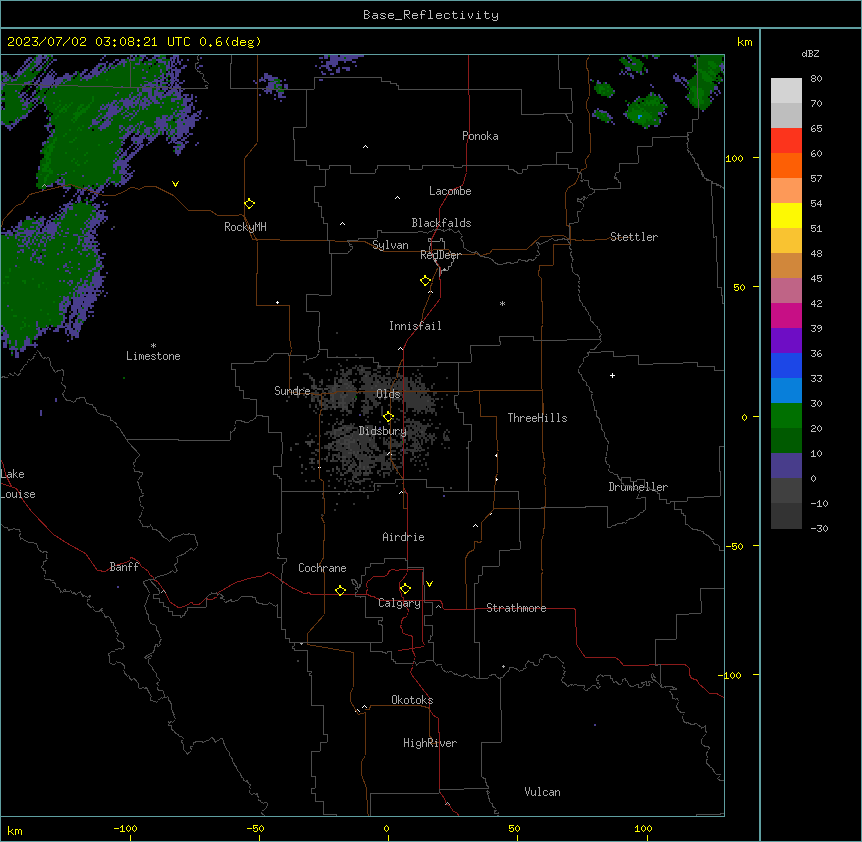
Task: Click the -50 tick on the bottom axis
Action: (x=255, y=828)
